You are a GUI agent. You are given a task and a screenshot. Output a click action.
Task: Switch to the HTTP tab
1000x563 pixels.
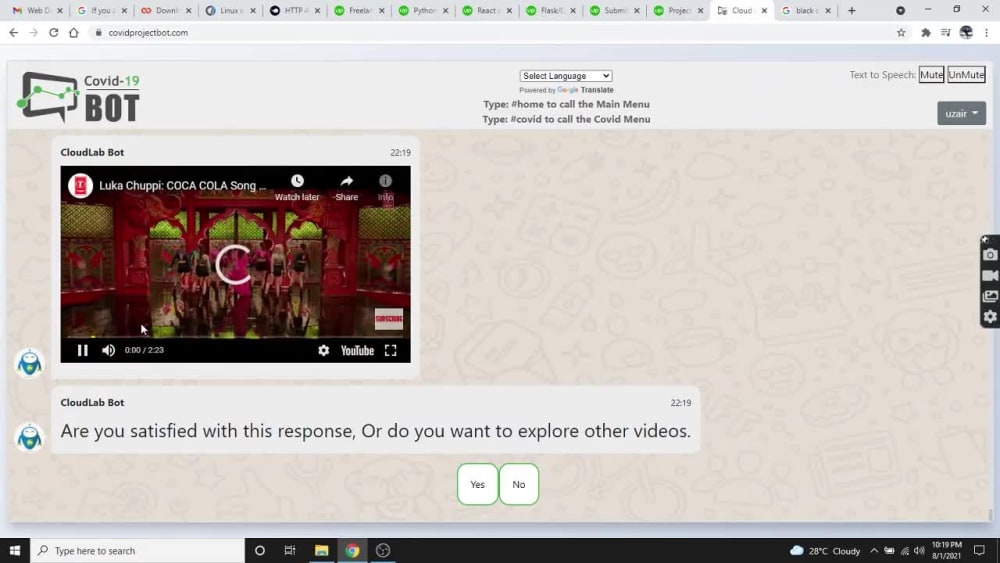click(x=294, y=10)
